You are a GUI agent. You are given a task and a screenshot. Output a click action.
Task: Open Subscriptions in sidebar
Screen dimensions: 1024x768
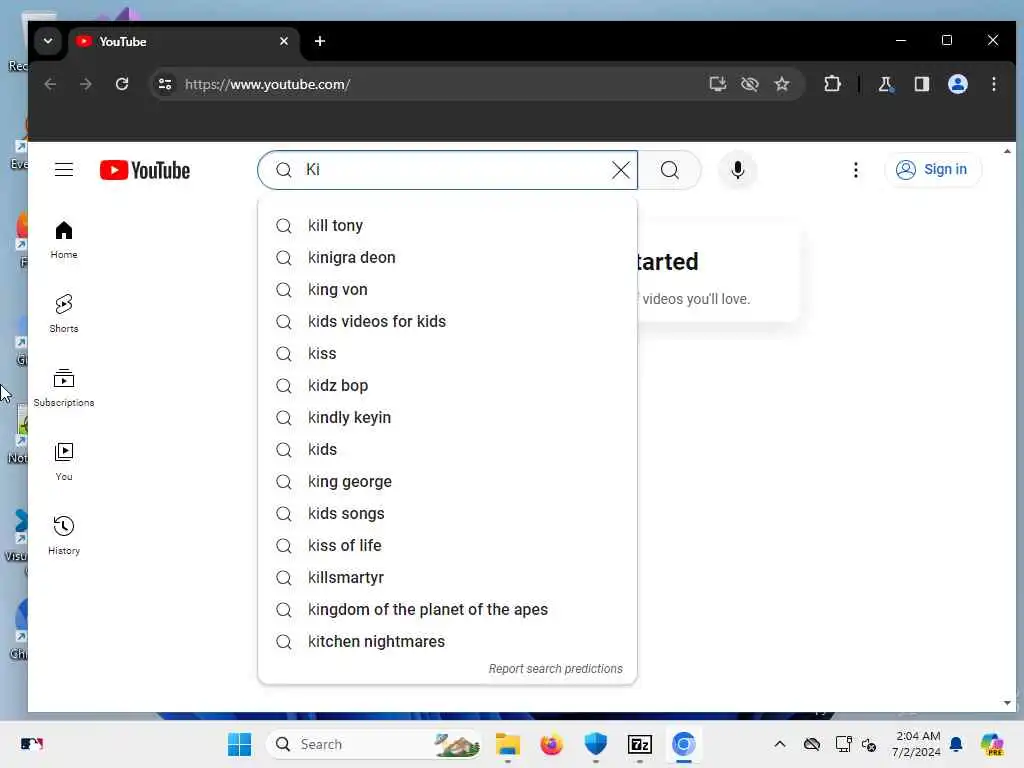[x=64, y=388]
